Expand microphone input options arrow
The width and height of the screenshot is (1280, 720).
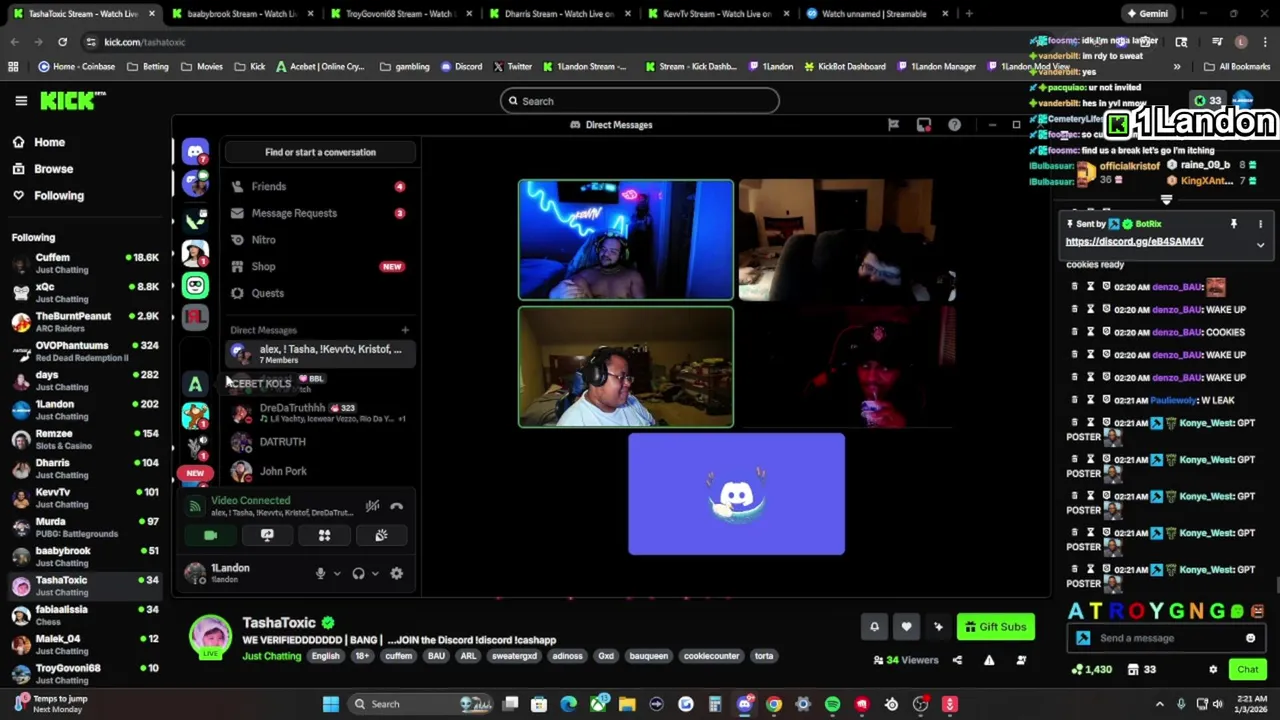click(336, 574)
